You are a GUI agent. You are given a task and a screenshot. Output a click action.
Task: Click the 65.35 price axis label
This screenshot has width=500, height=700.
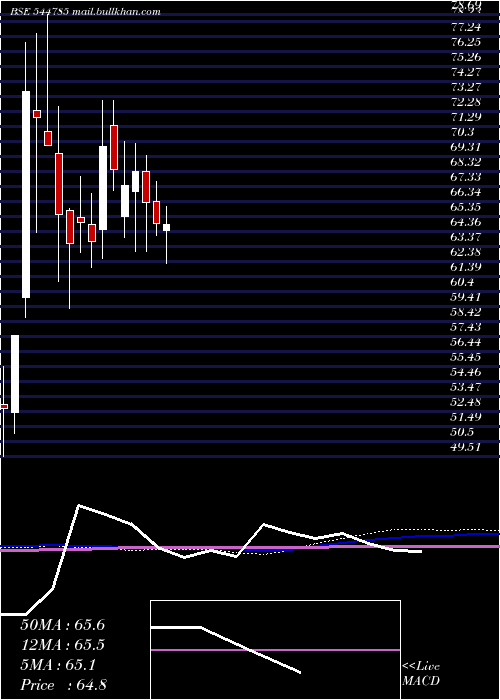(466, 207)
